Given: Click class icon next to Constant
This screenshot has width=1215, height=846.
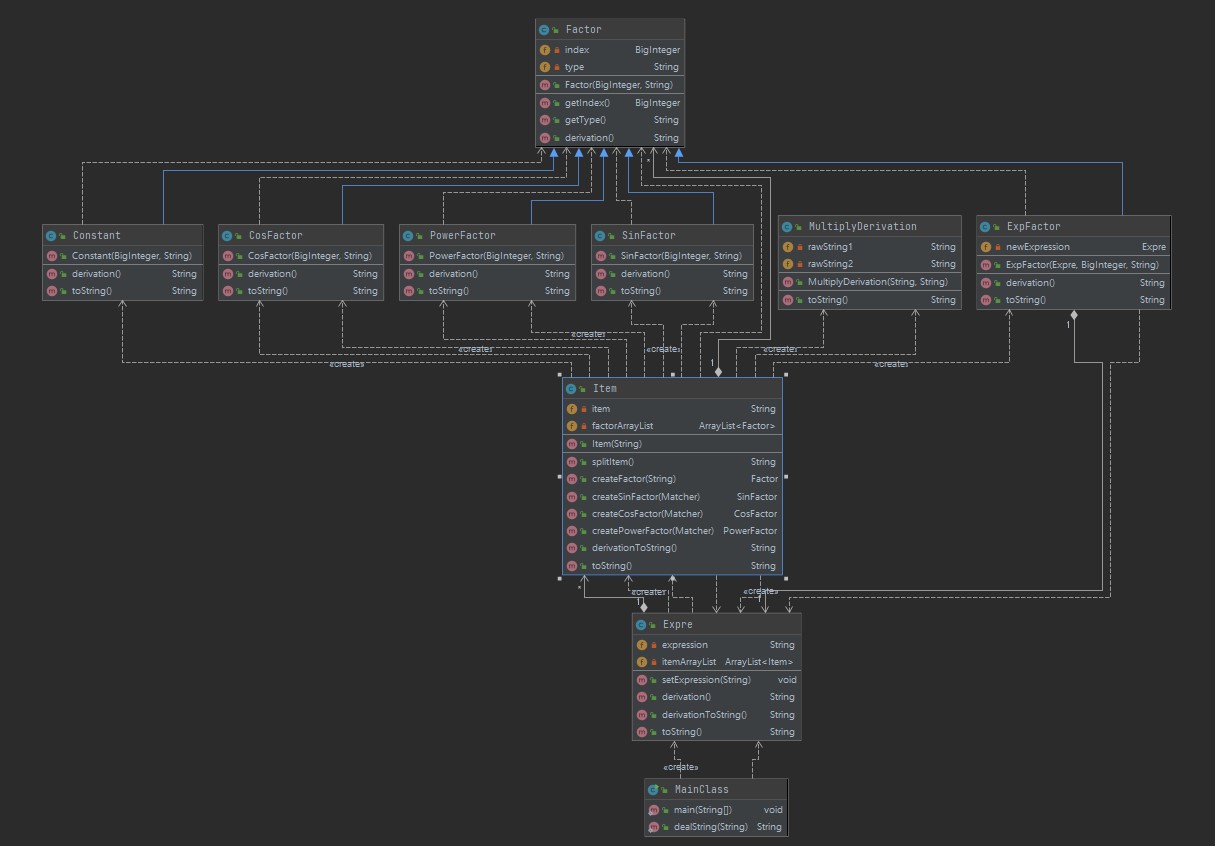Looking at the screenshot, I should coord(51,236).
